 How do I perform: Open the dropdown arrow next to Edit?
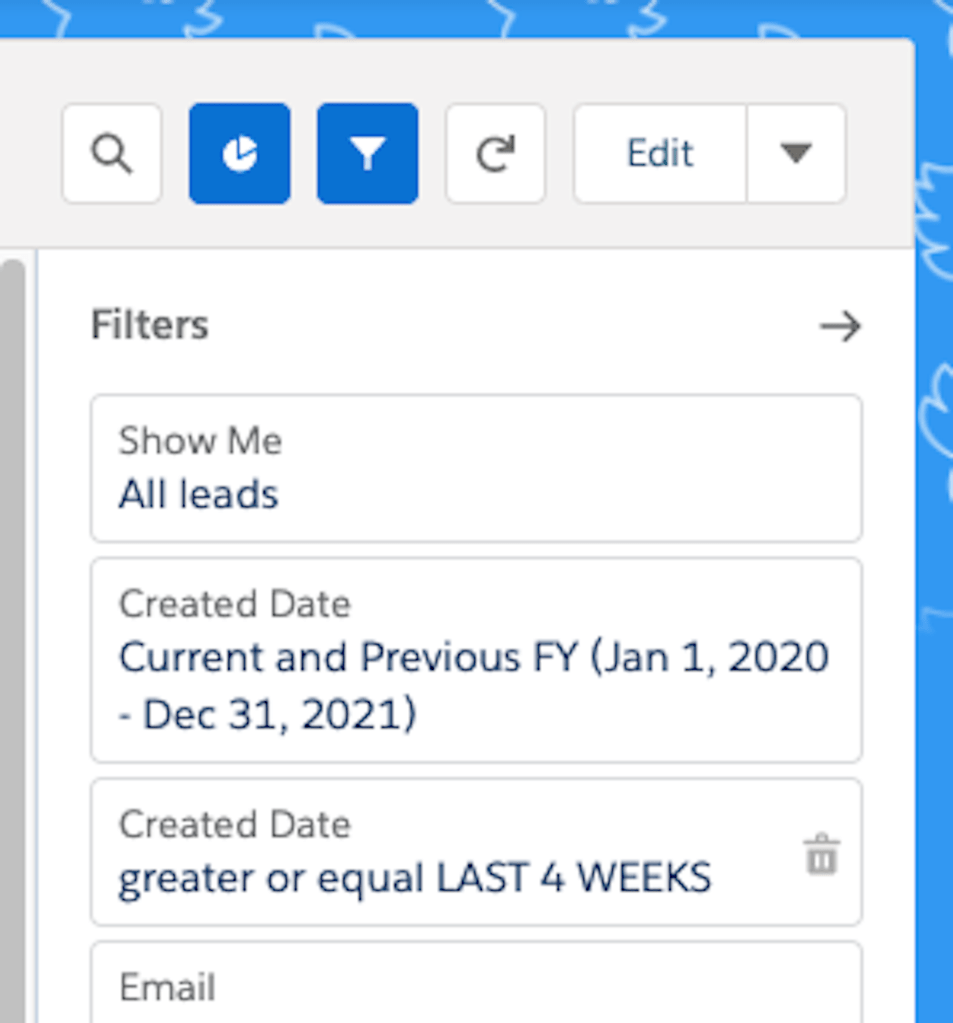(796, 154)
